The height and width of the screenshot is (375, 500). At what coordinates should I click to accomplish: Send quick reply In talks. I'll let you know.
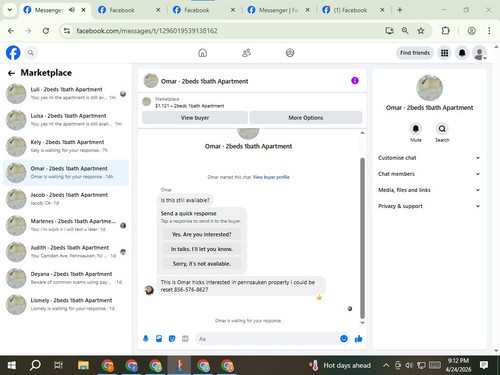click(x=202, y=249)
